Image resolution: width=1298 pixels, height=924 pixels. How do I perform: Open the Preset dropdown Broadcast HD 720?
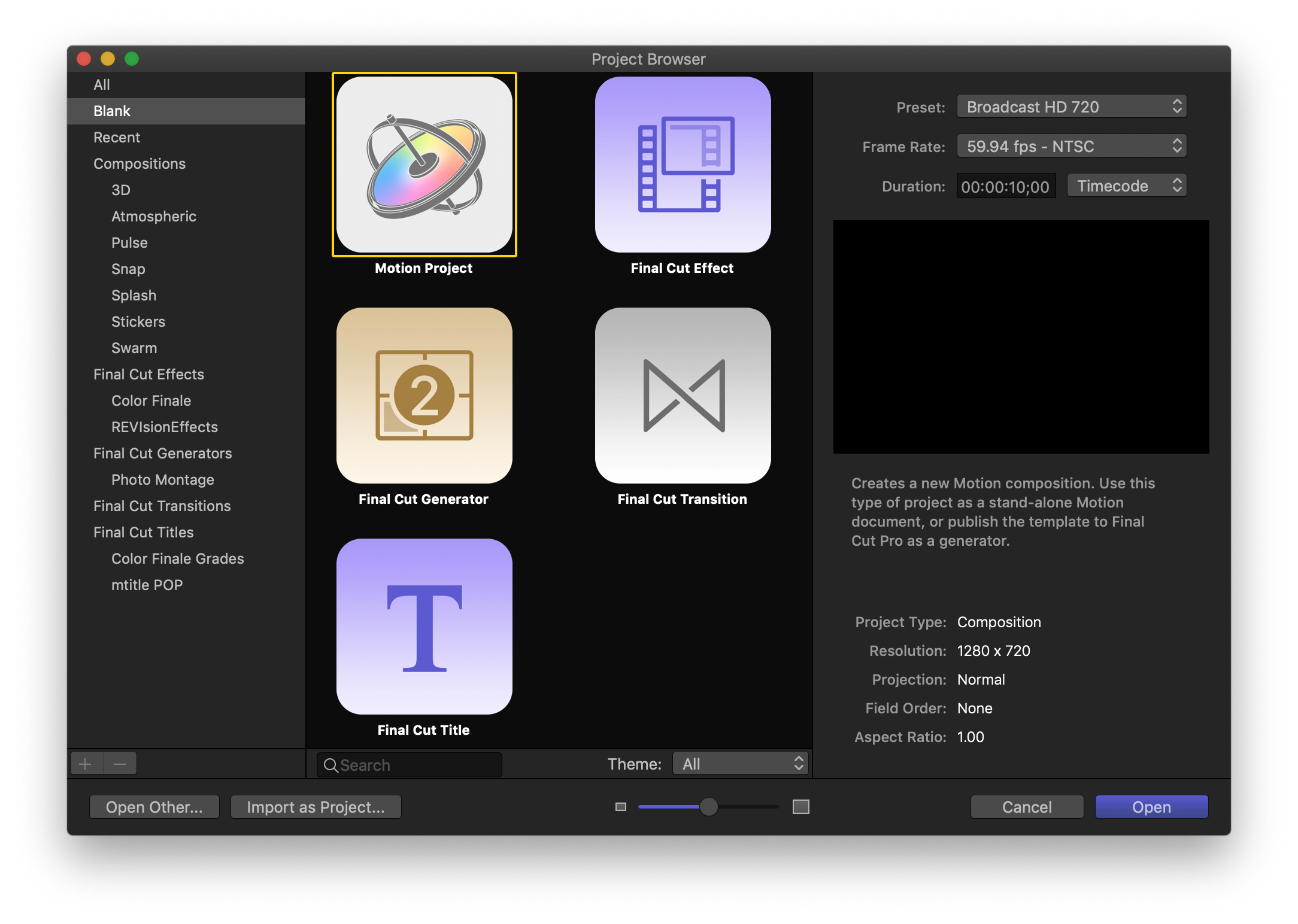click(x=1071, y=107)
